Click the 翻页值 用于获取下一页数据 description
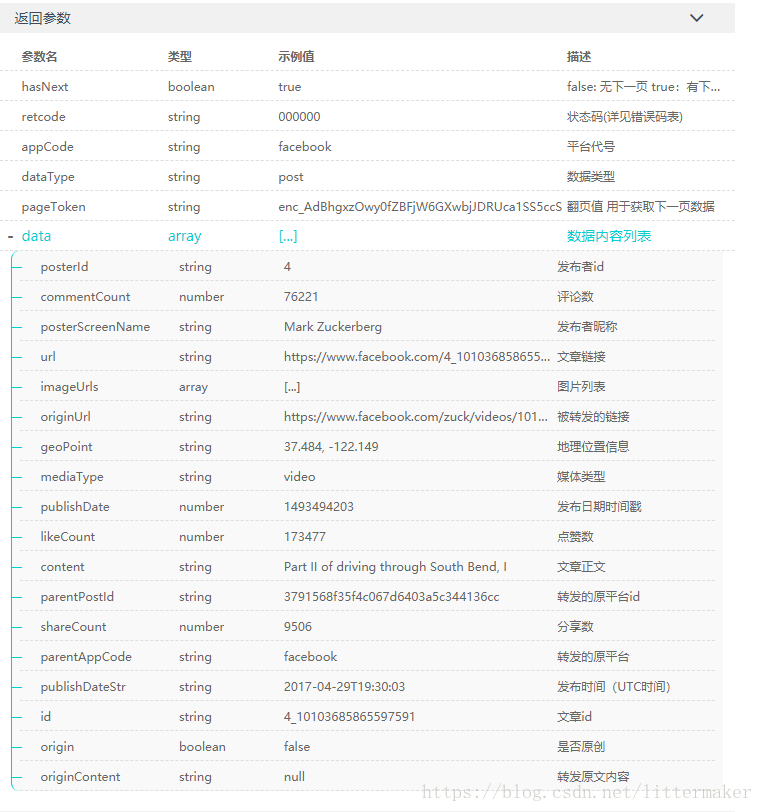 (x=641, y=207)
